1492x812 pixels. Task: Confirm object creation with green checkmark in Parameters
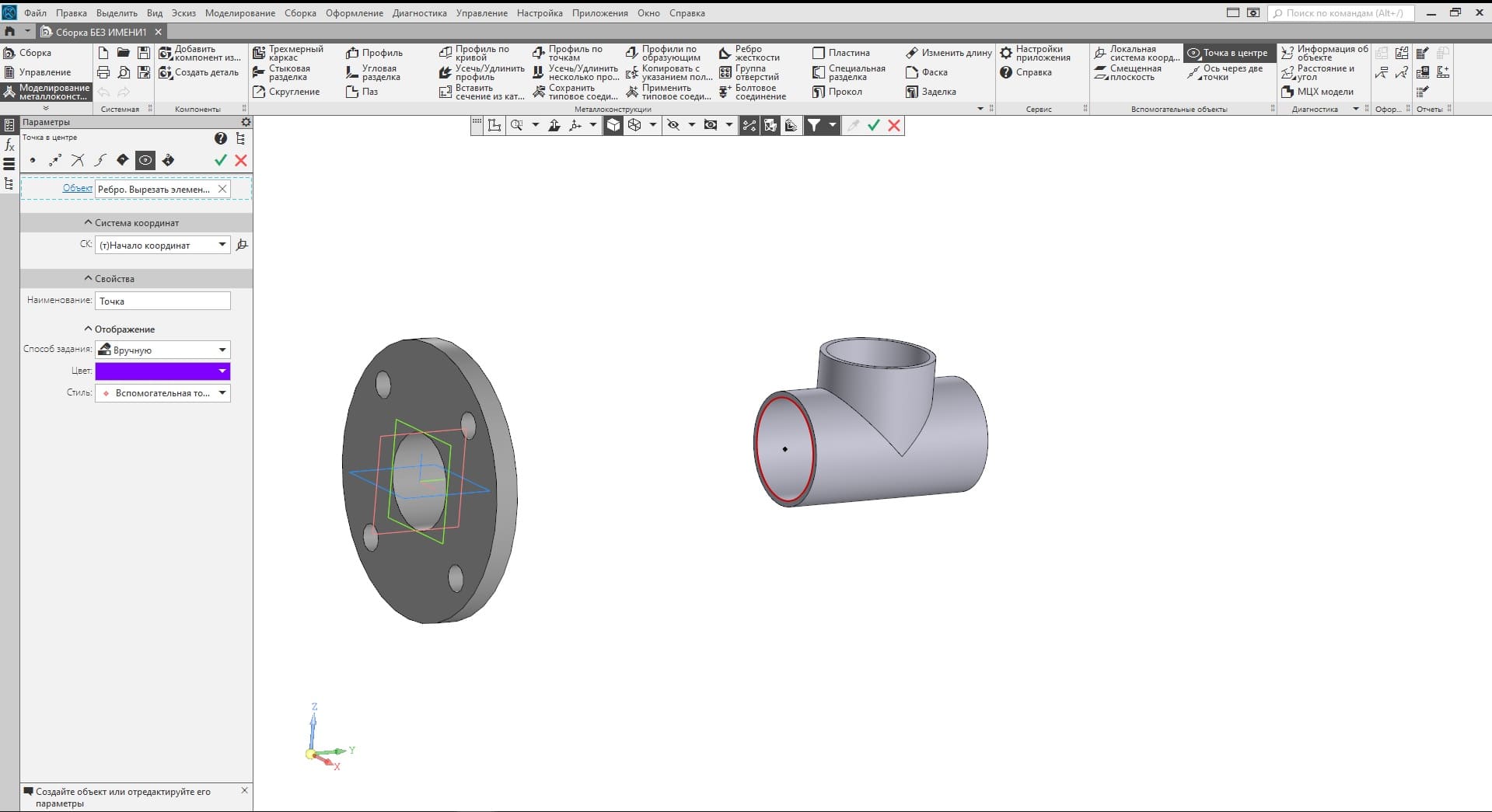pos(221,160)
